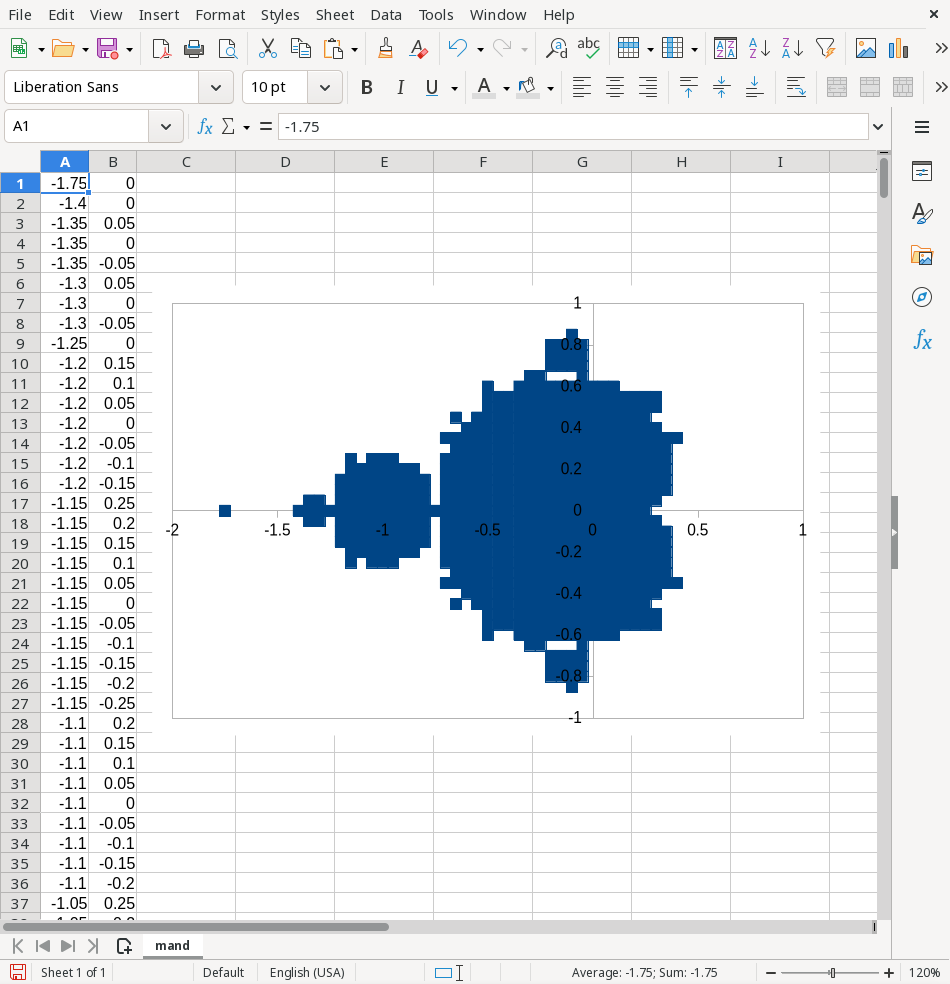Open the Format menu

(x=220, y=15)
